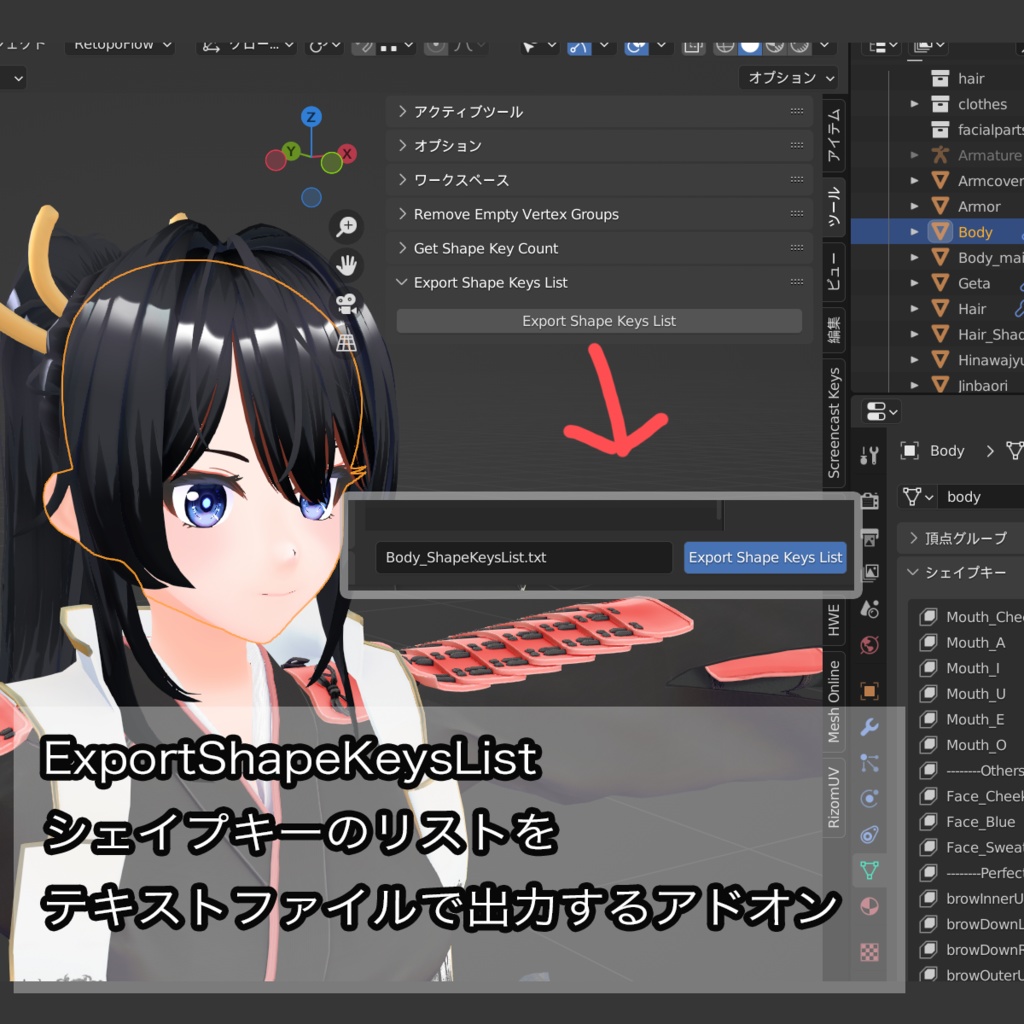Snap view to the red X axis gizmo

tap(347, 153)
